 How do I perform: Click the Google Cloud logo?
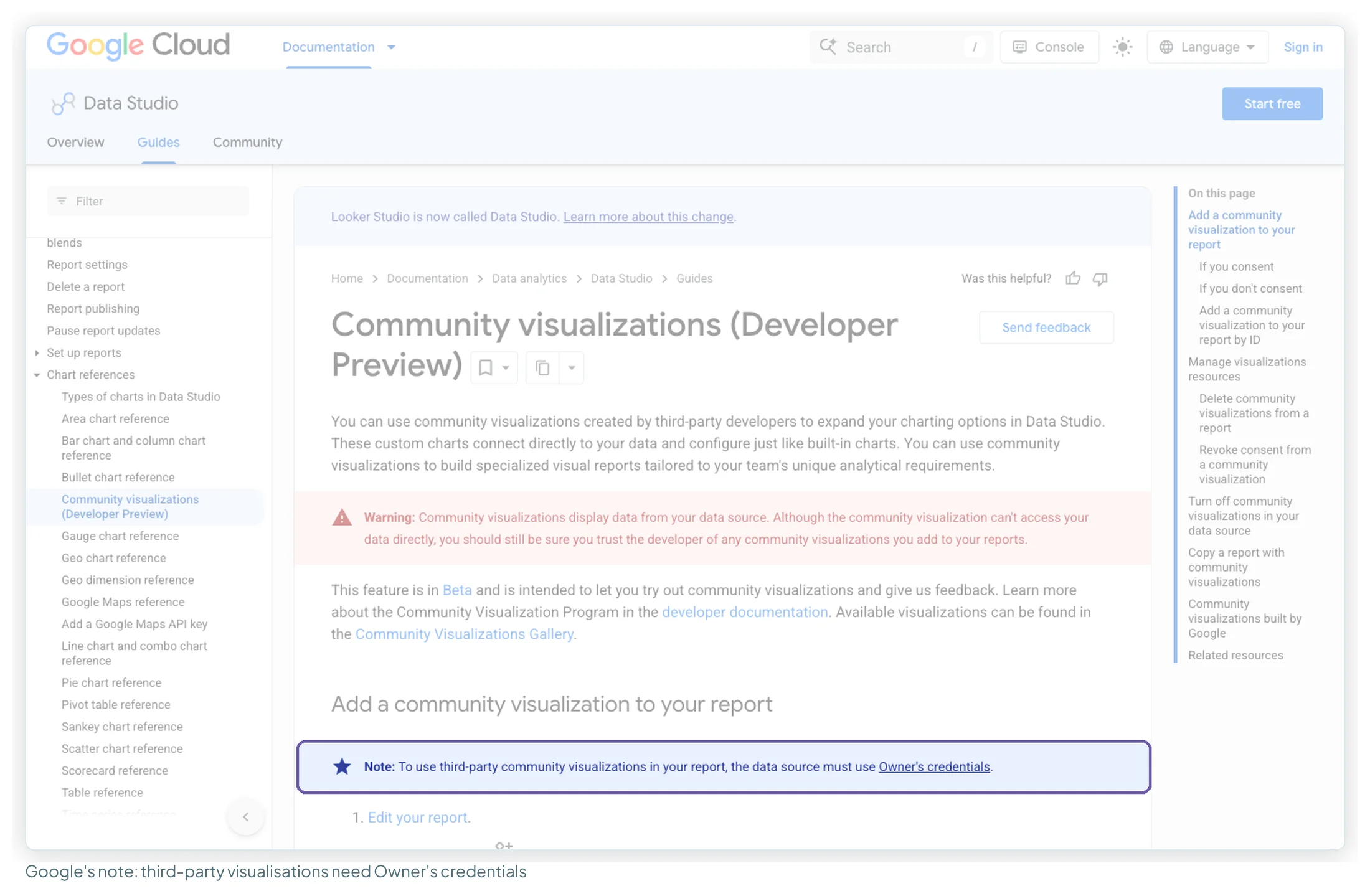click(x=138, y=45)
